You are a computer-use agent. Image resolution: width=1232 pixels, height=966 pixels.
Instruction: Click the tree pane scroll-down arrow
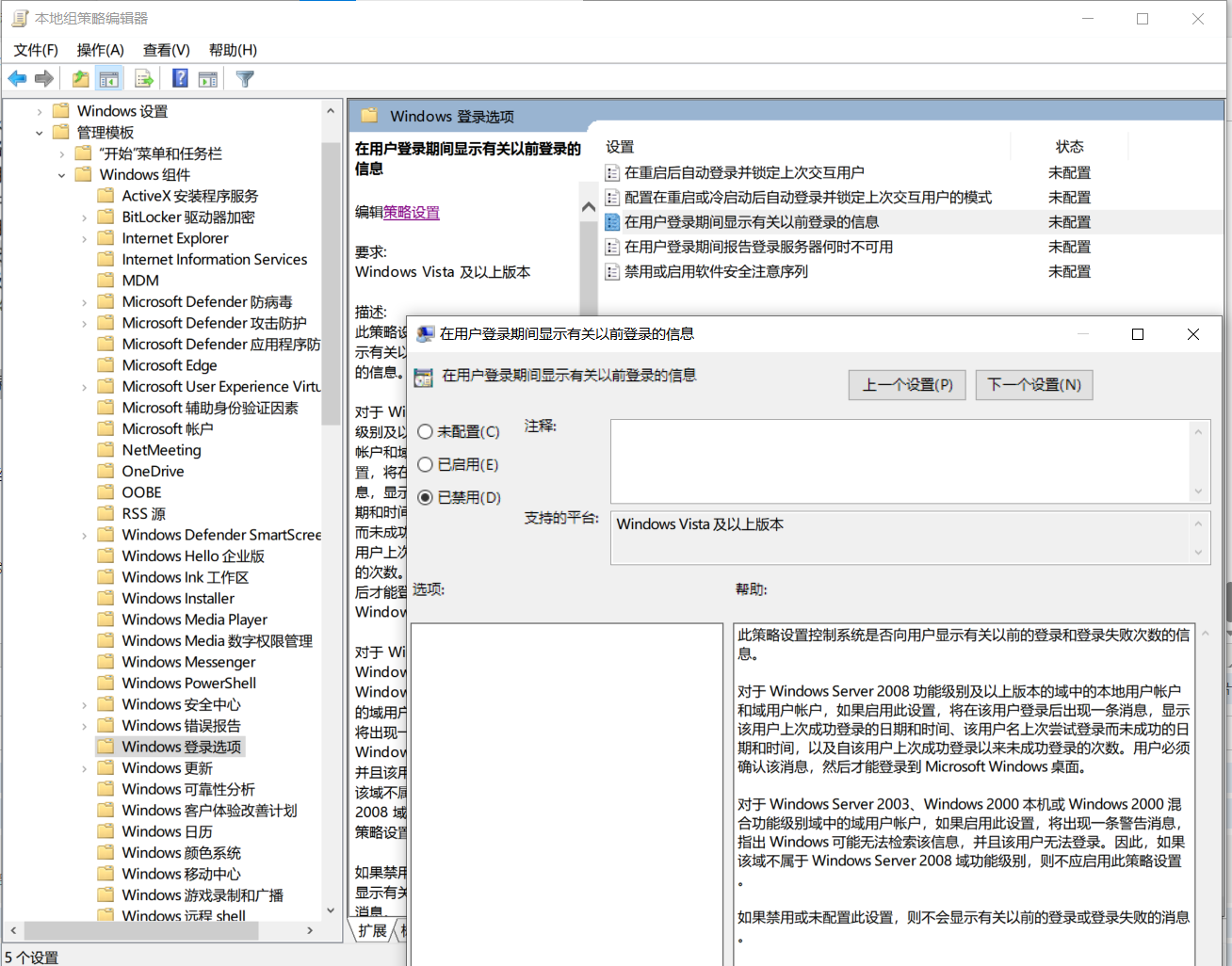[x=331, y=910]
